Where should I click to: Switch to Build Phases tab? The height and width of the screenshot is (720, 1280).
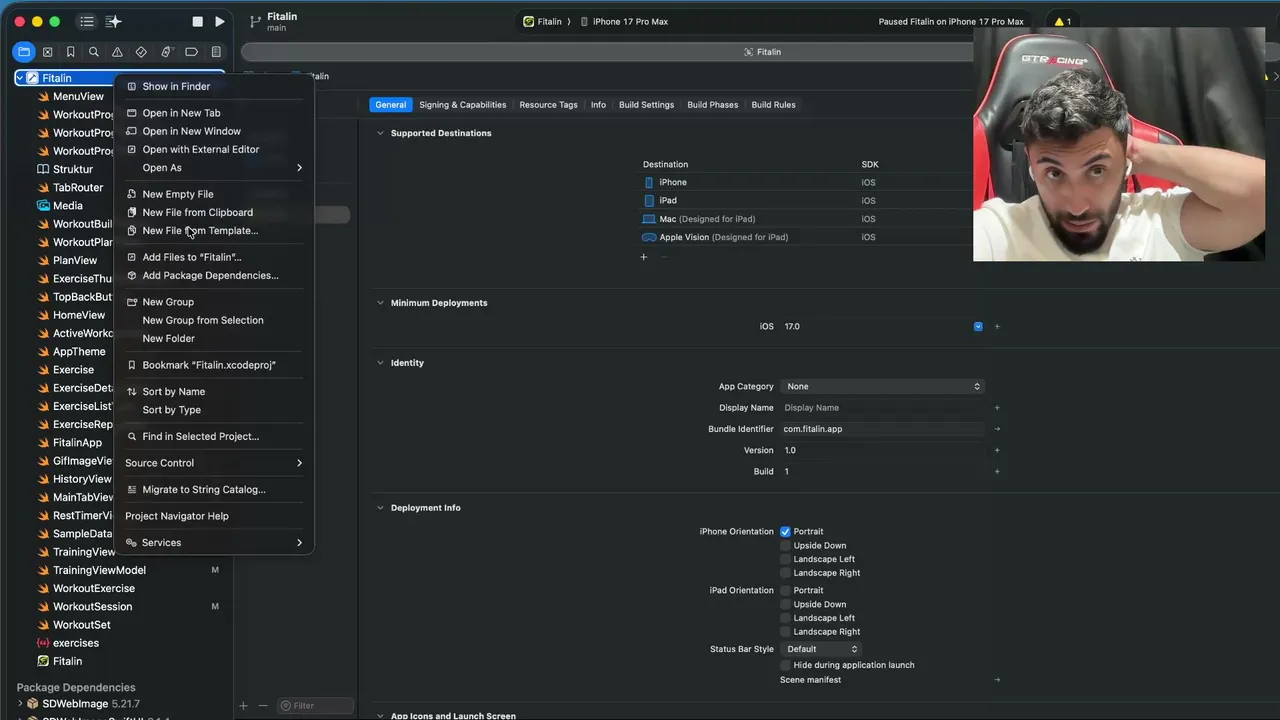point(712,105)
